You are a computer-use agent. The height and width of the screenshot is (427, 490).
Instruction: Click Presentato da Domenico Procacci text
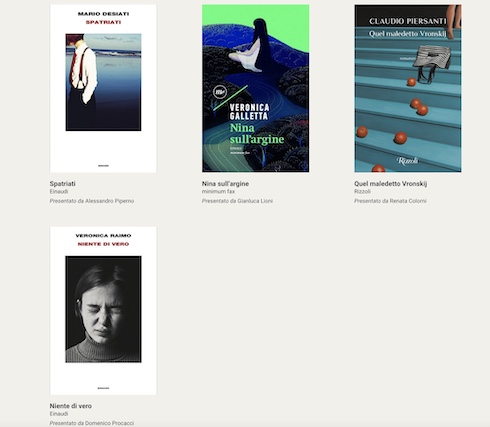click(x=92, y=423)
